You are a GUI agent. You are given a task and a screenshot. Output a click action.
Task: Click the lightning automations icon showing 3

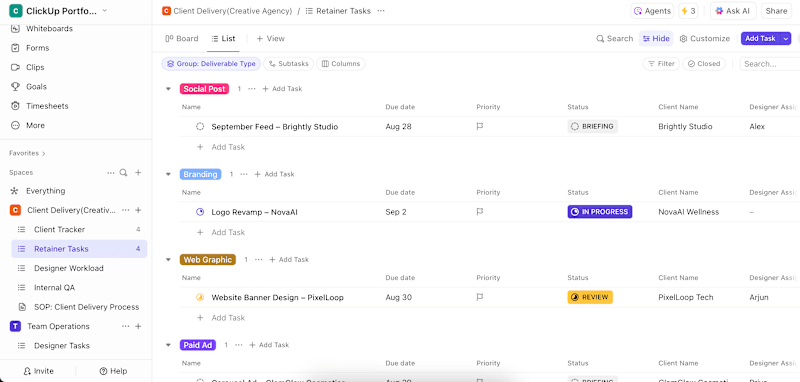pos(688,11)
